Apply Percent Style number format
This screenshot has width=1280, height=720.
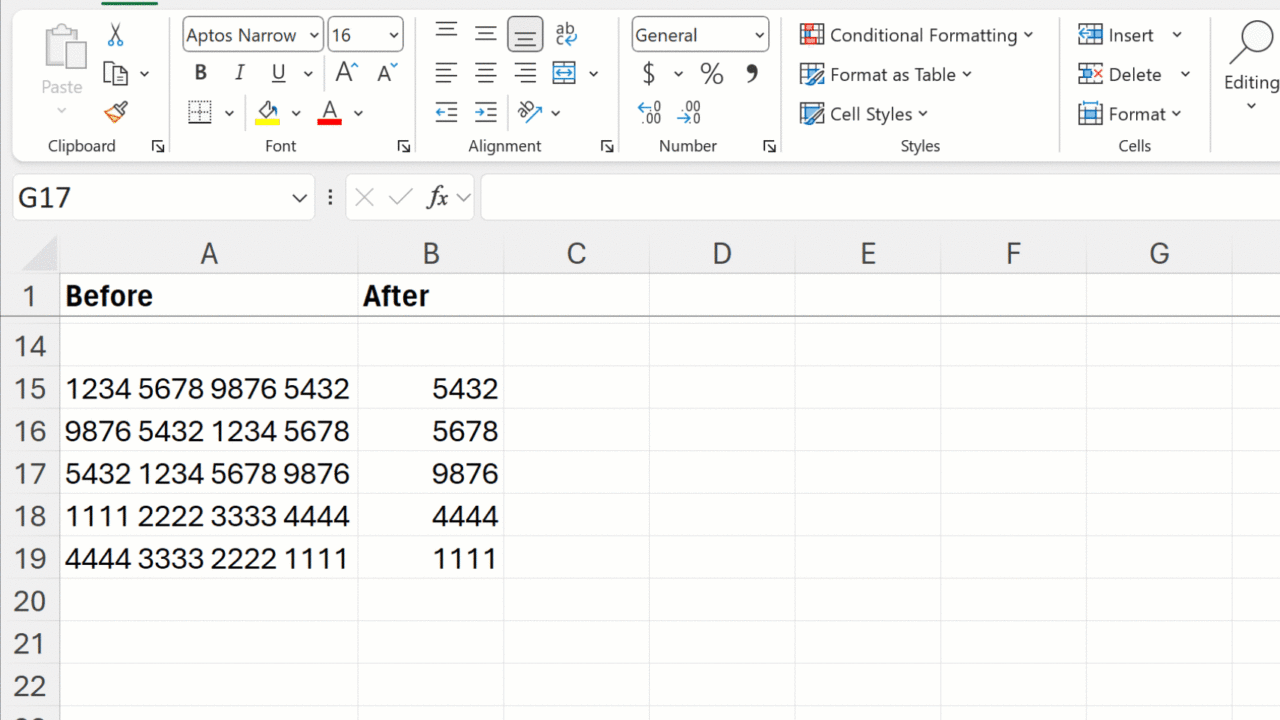(x=711, y=74)
